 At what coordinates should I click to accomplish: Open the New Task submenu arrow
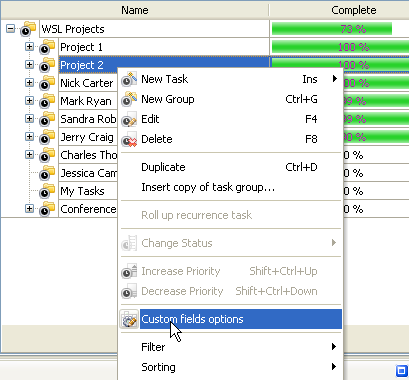point(334,79)
